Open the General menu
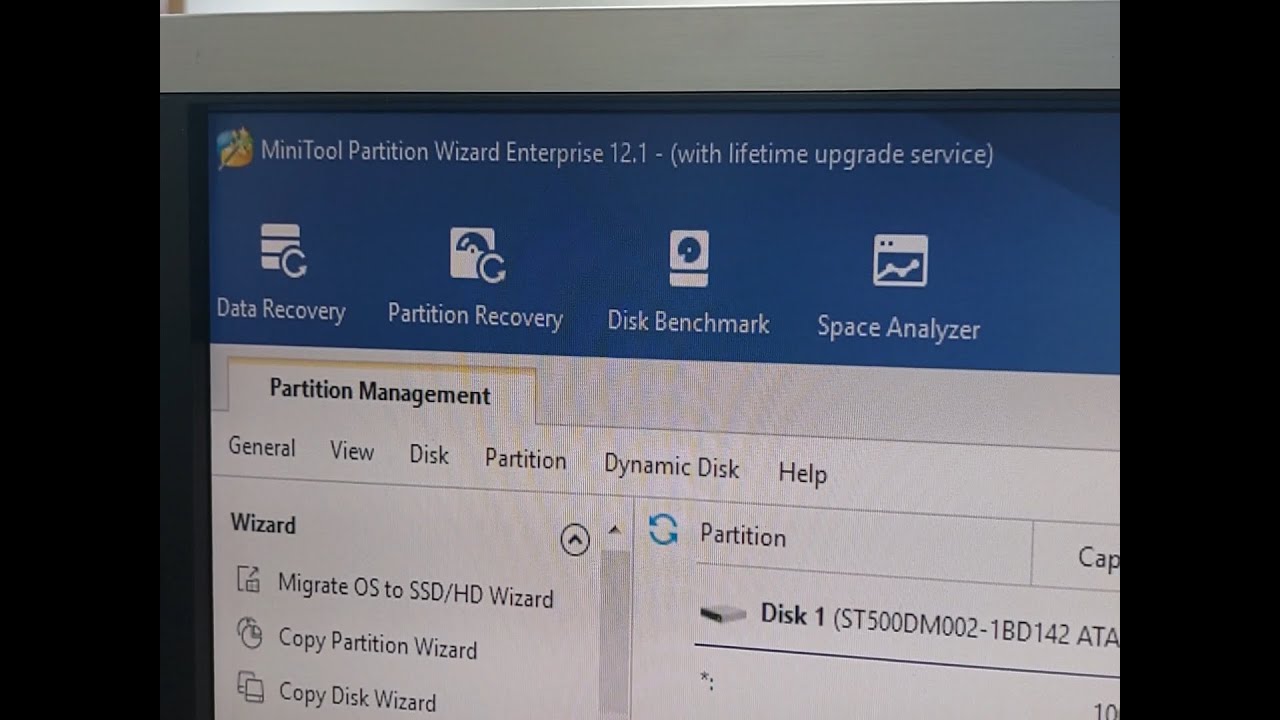Image resolution: width=1280 pixels, height=720 pixels. 262,447
